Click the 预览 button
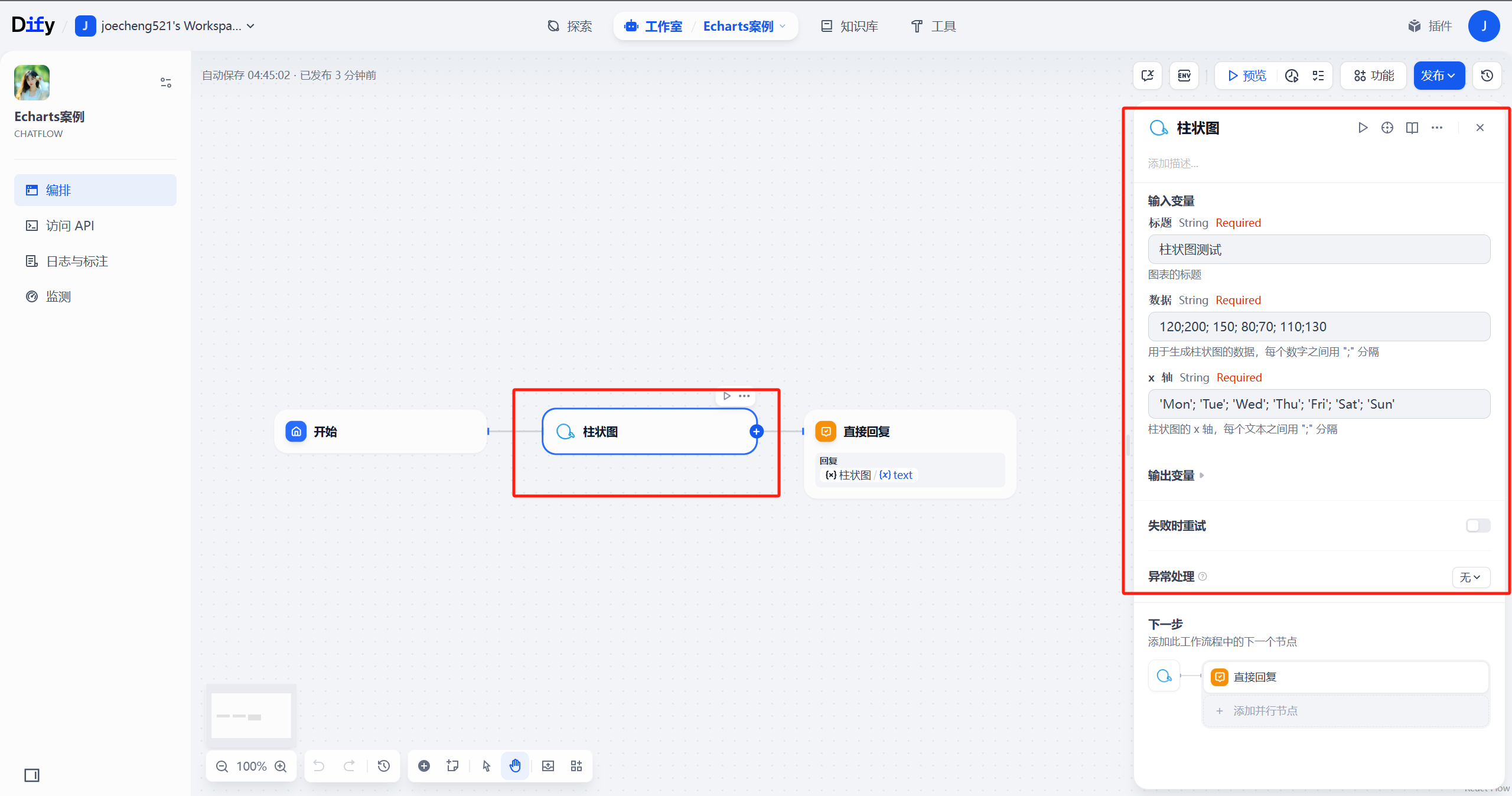The image size is (1512, 796). pyautogui.click(x=1246, y=76)
